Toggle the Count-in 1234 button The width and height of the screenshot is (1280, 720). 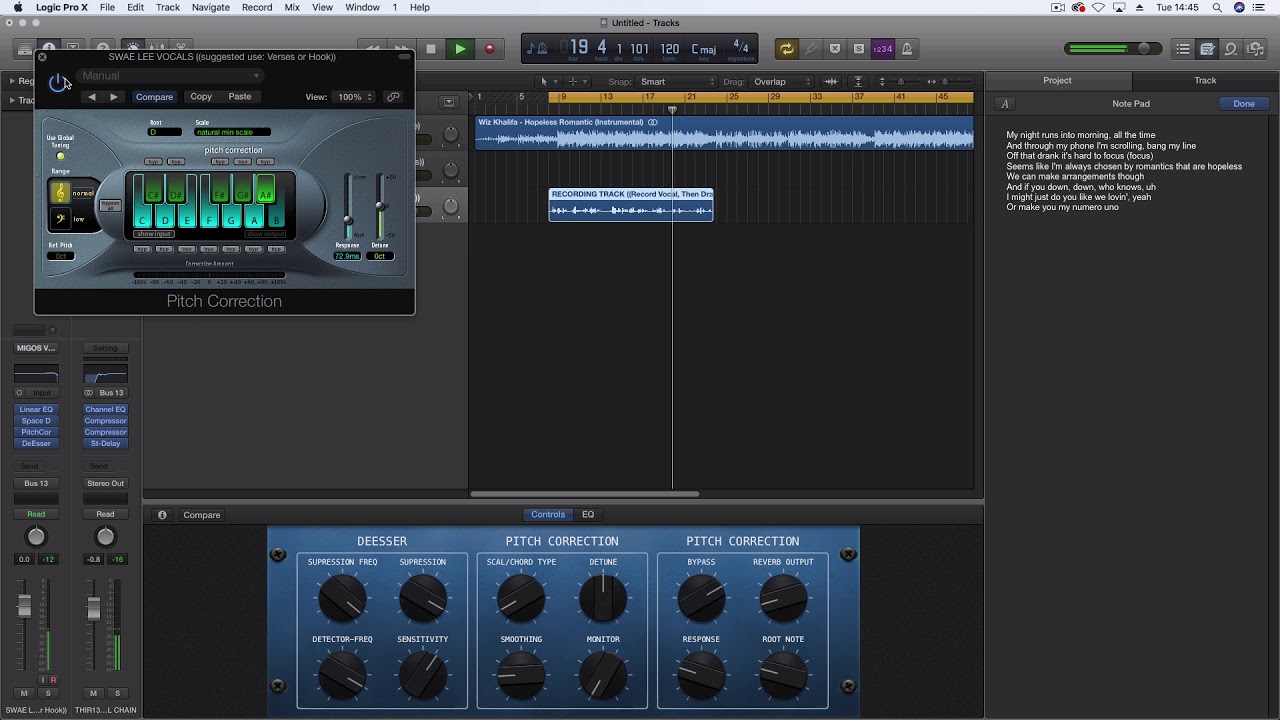click(882, 48)
